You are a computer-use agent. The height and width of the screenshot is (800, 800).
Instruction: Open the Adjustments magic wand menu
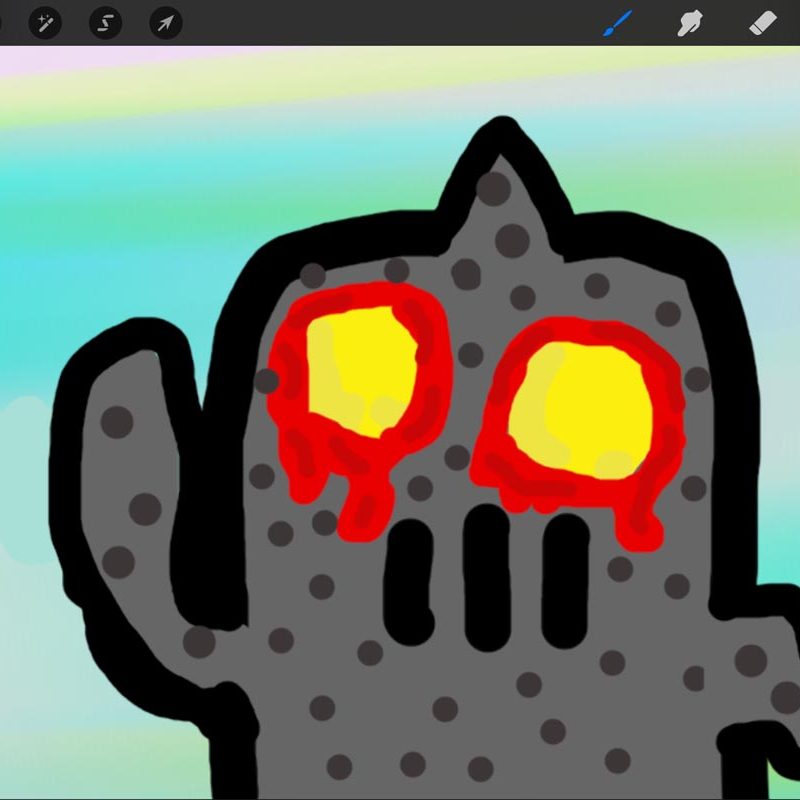point(45,22)
